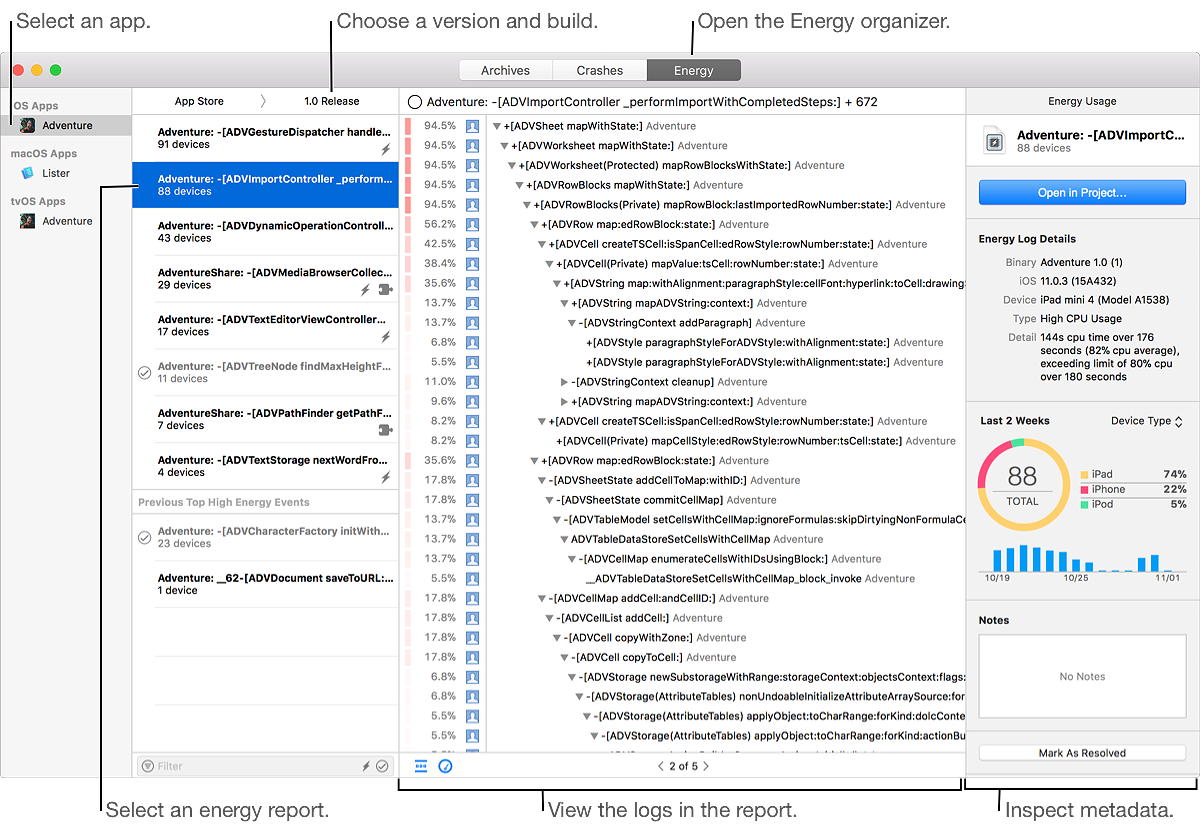Click person icon beside -[ADVSheetState commitCellMap]
Viewport: 1202px width, 826px height.
point(473,500)
